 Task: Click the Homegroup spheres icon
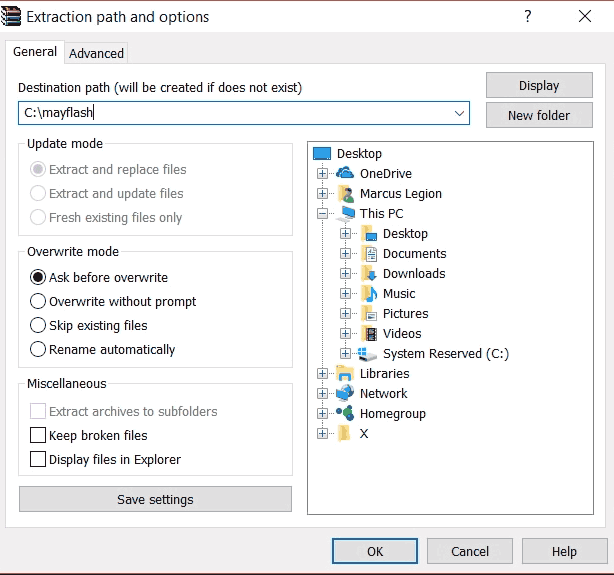click(x=345, y=413)
